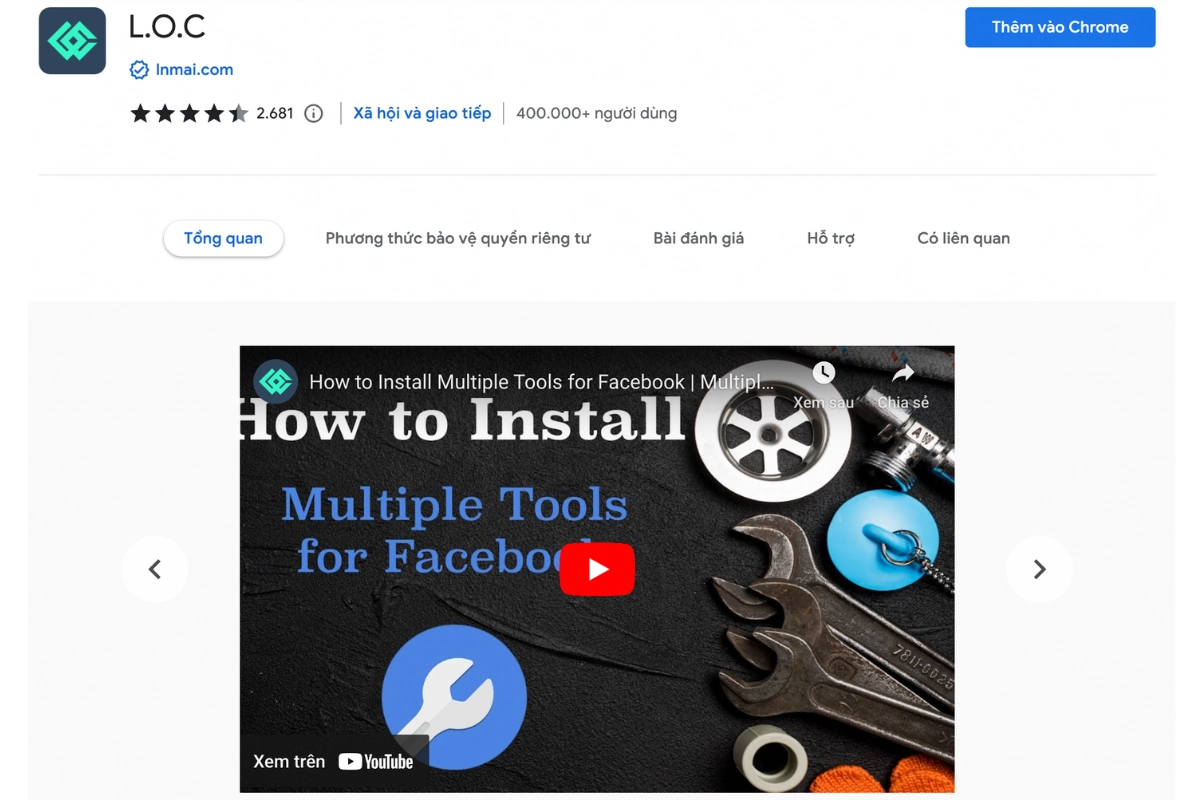Click the YouTube logo in the video corner
This screenshot has width=1200, height=800.
pyautogui.click(x=376, y=762)
